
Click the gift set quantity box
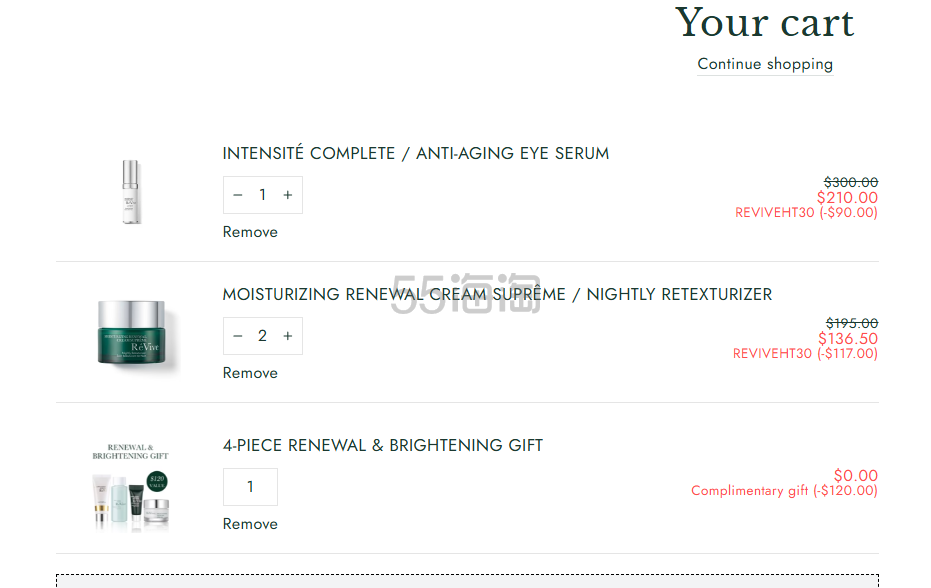click(250, 487)
